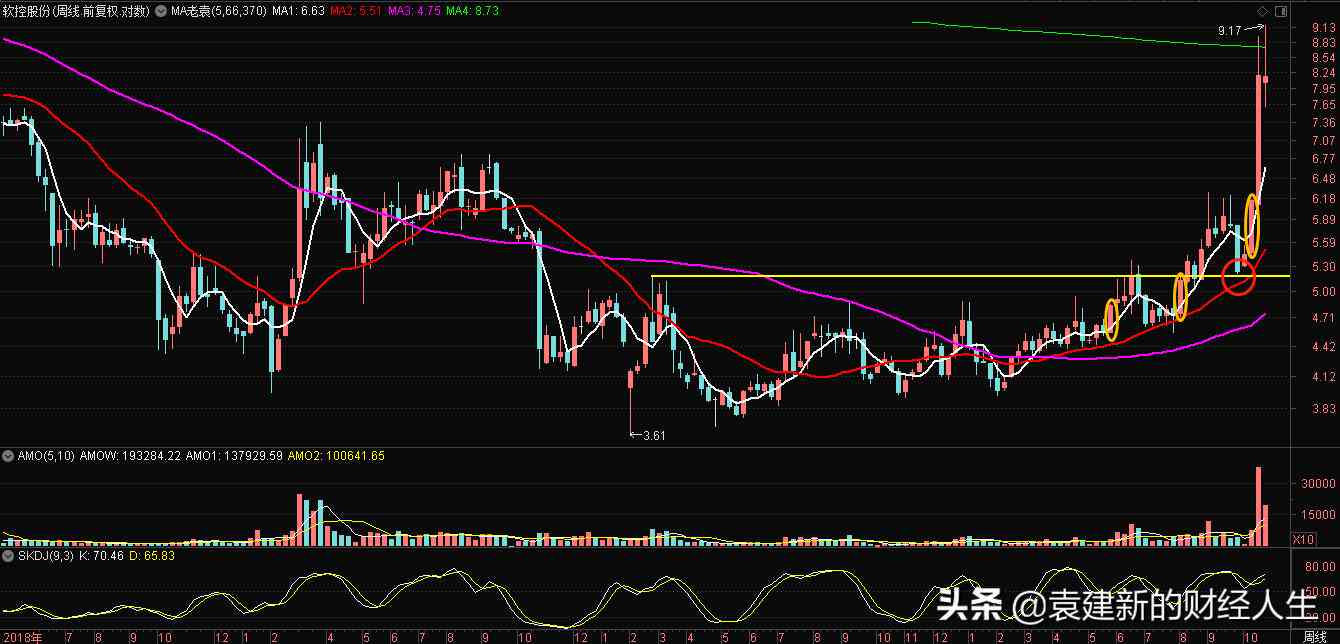Click the 8.24 price scale label
Image resolution: width=1340 pixels, height=644 pixels.
(x=1323, y=73)
